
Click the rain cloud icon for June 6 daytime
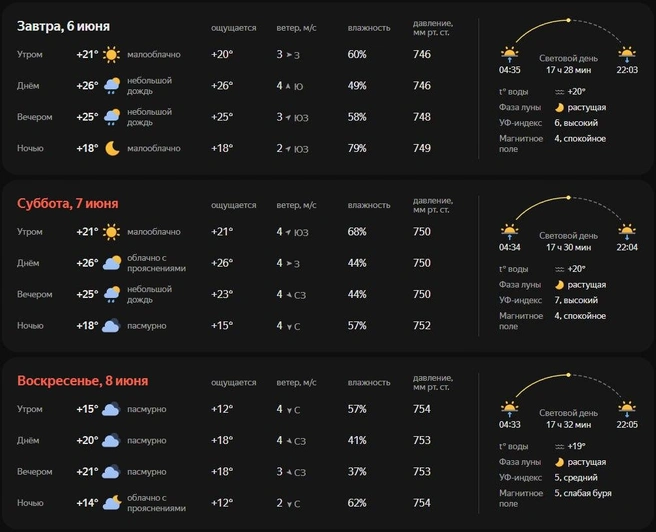[x=112, y=86]
